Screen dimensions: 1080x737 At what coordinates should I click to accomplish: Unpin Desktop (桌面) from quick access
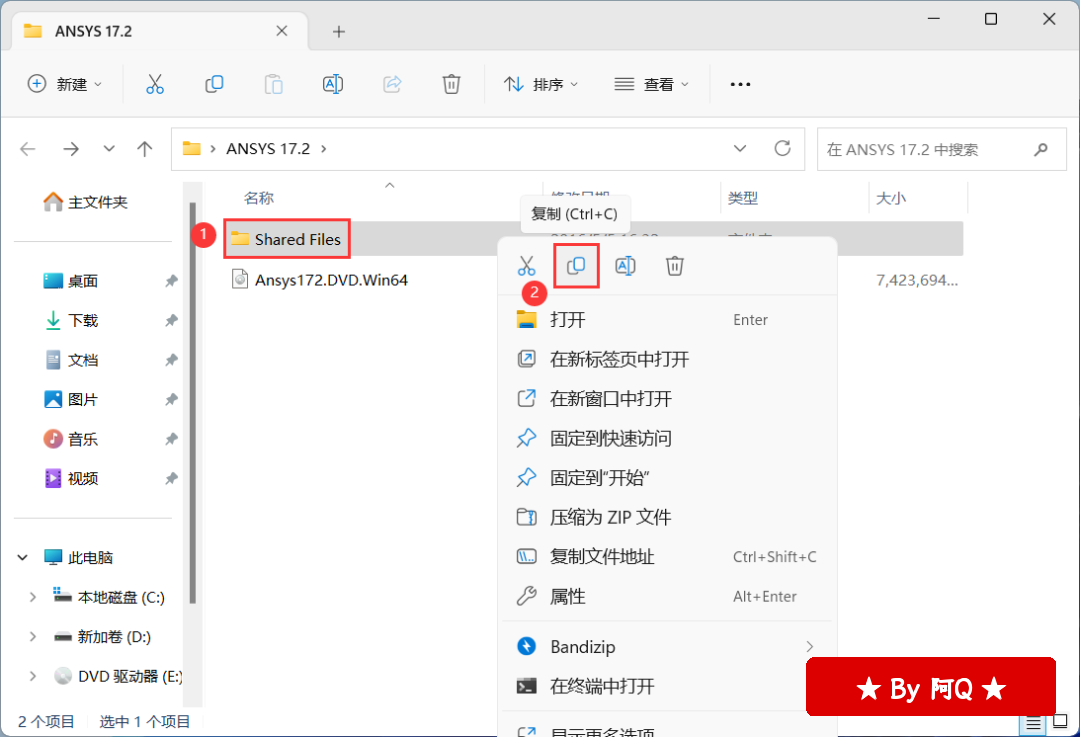point(172,281)
